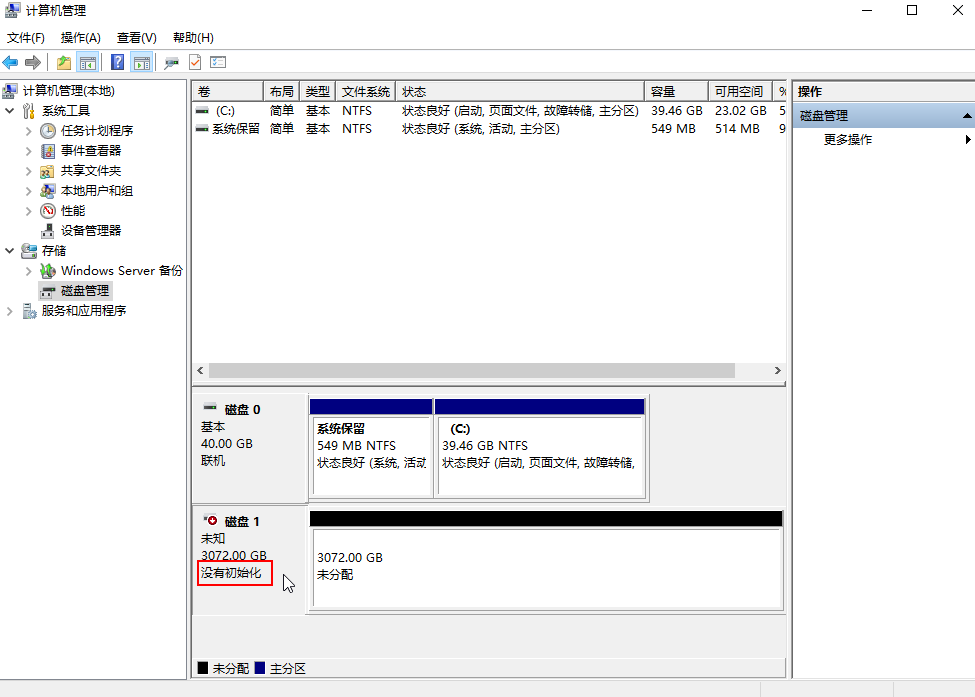Collapse the 磁盘管理 actions section arrow
Image resolution: width=975 pixels, height=697 pixels.
pyautogui.click(x=967, y=116)
